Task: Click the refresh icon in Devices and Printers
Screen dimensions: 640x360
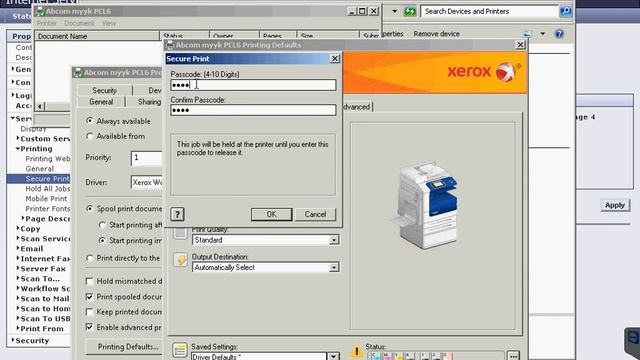Action: click(x=409, y=11)
